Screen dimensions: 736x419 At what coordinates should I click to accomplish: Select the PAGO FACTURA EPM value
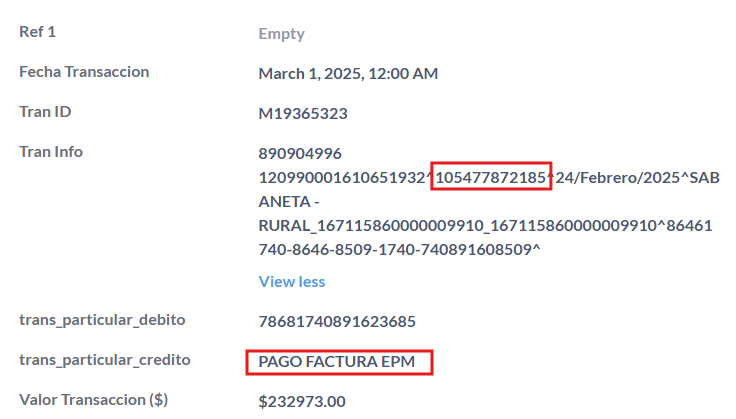coord(337,362)
